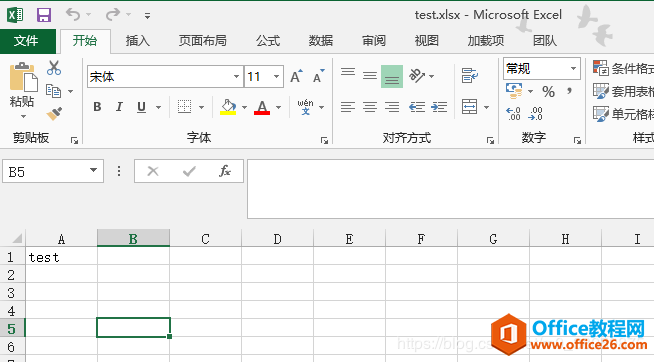The image size is (654, 362).
Task: Switch to the 页面布局 tab
Action: (x=203, y=41)
